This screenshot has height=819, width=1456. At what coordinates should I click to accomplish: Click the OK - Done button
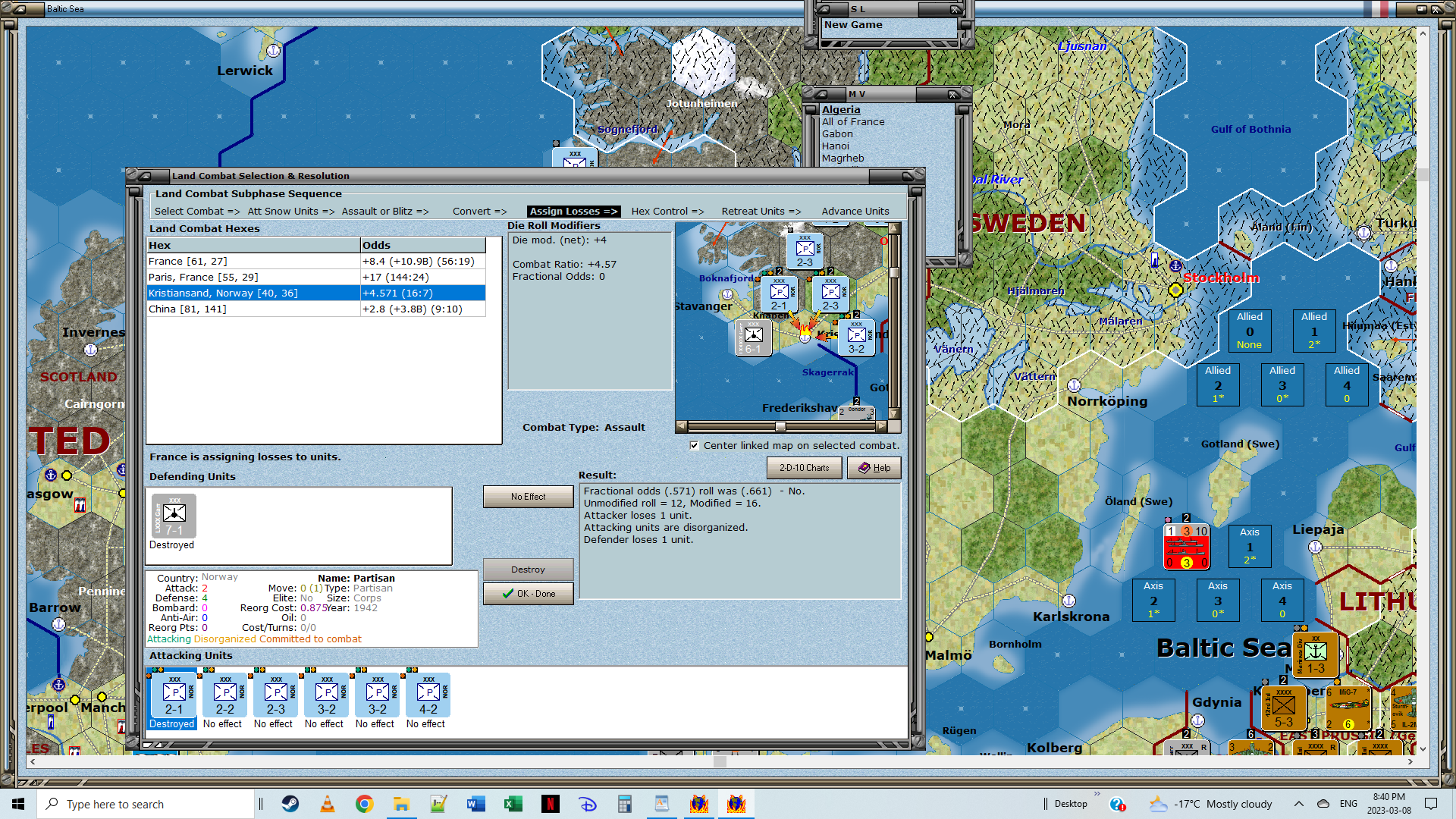528,594
